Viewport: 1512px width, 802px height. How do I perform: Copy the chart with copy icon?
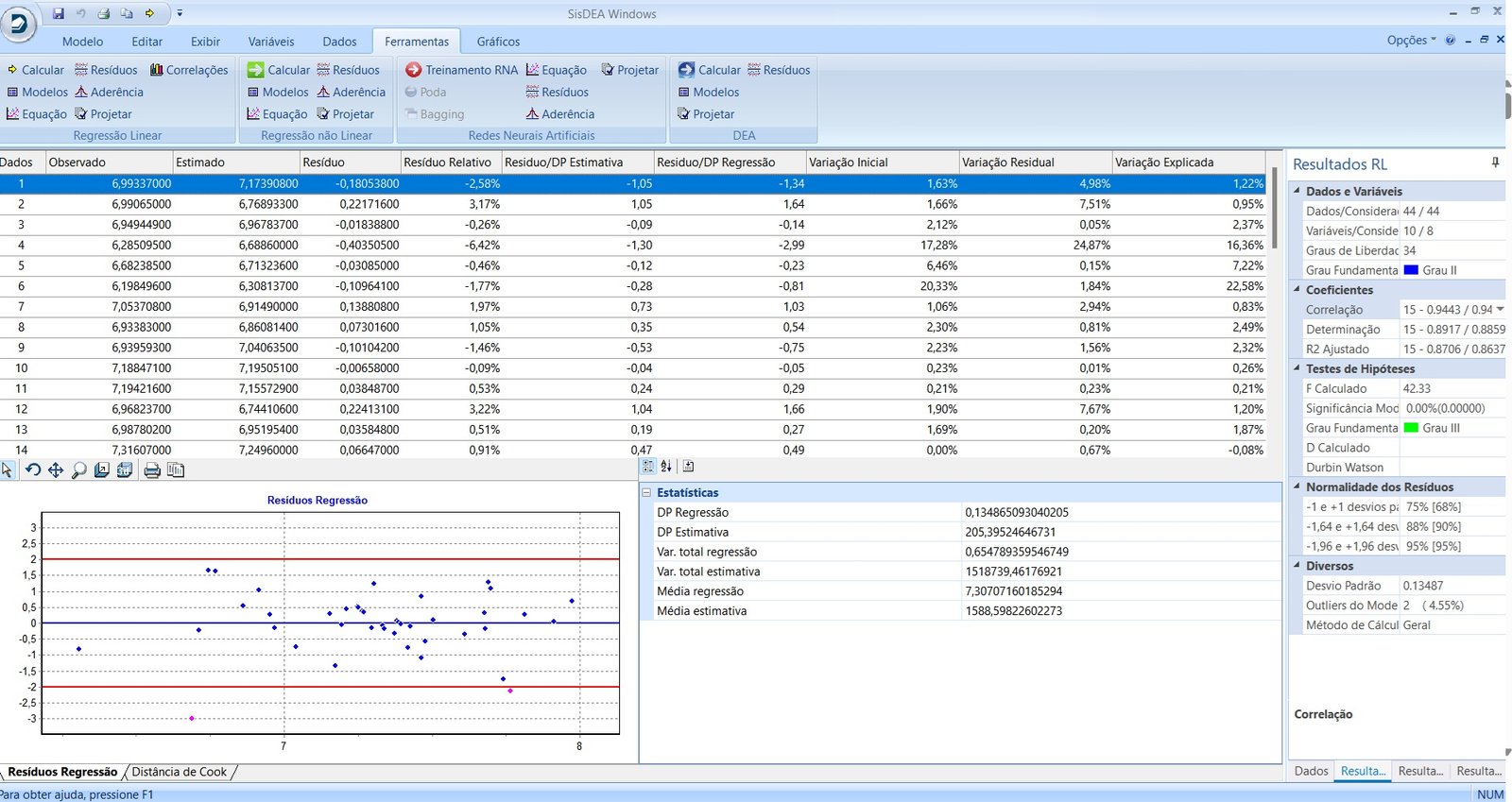pos(176,469)
